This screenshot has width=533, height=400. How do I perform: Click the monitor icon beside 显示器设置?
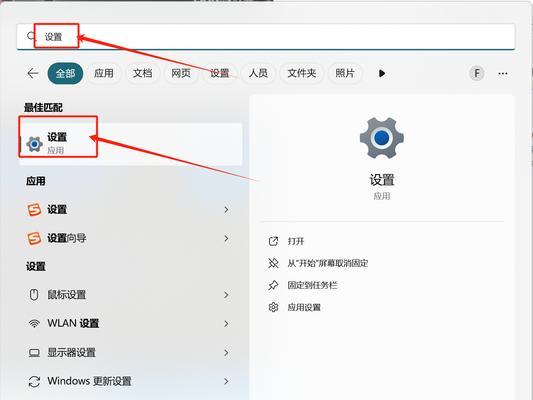34,353
